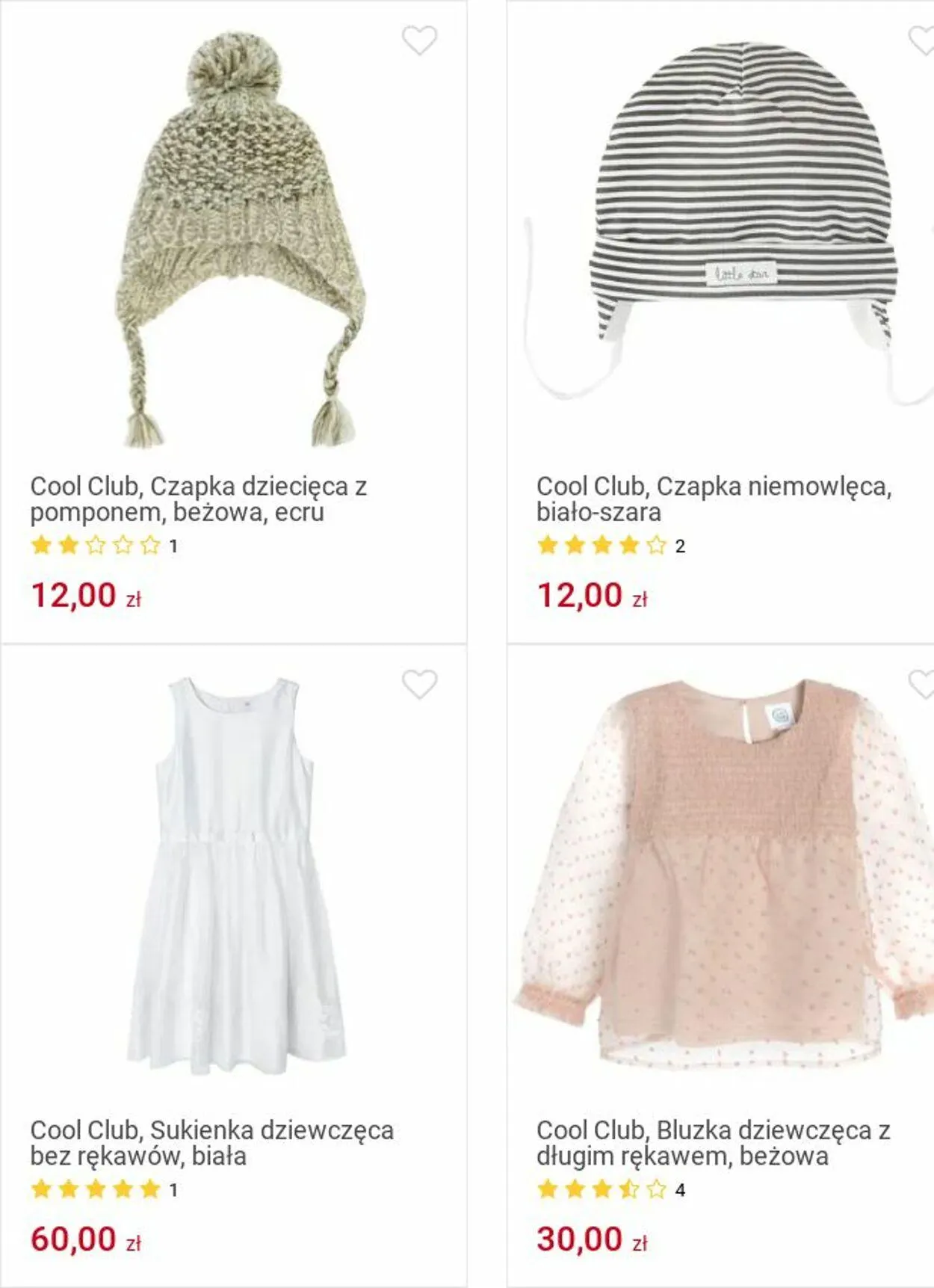The image size is (934, 1288).
Task: Click the four-star rating of baby hat
Action: point(601,545)
